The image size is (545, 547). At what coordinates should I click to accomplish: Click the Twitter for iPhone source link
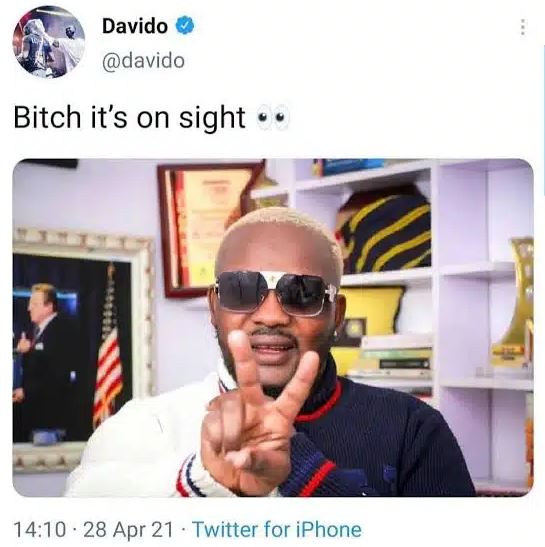click(x=277, y=530)
